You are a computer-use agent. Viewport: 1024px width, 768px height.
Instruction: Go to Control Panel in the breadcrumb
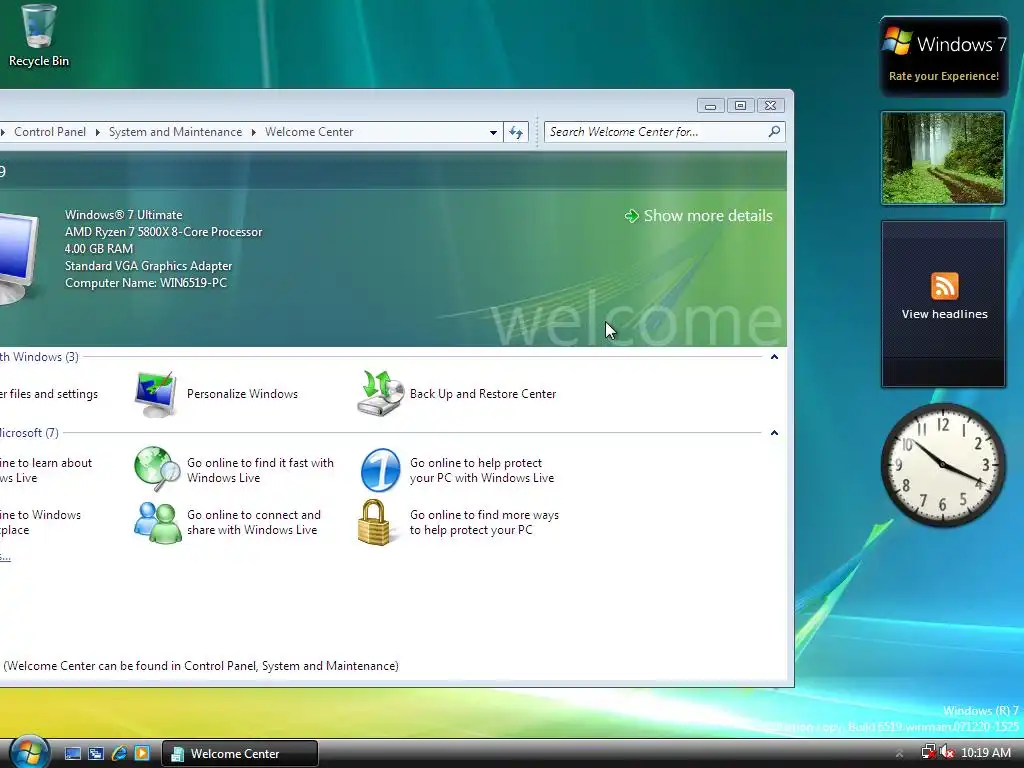coord(50,132)
